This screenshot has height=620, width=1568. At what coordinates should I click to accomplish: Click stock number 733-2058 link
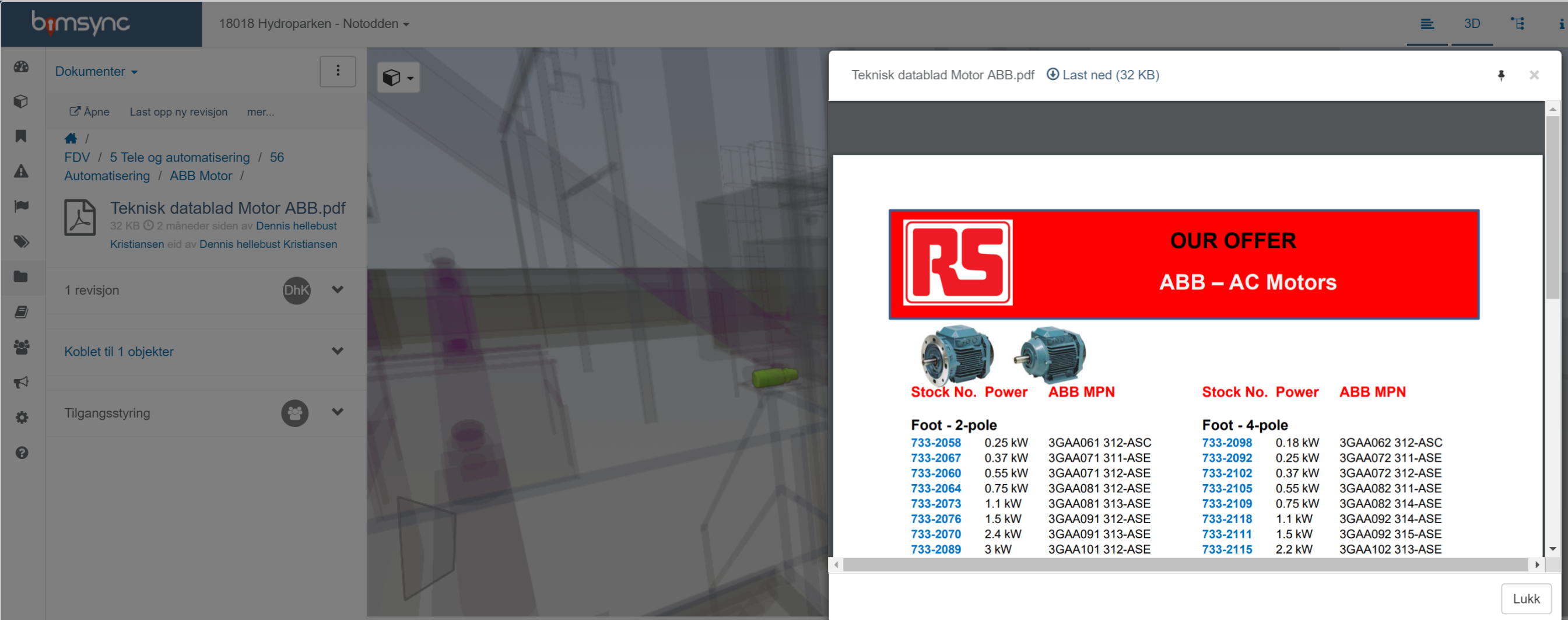[935, 443]
